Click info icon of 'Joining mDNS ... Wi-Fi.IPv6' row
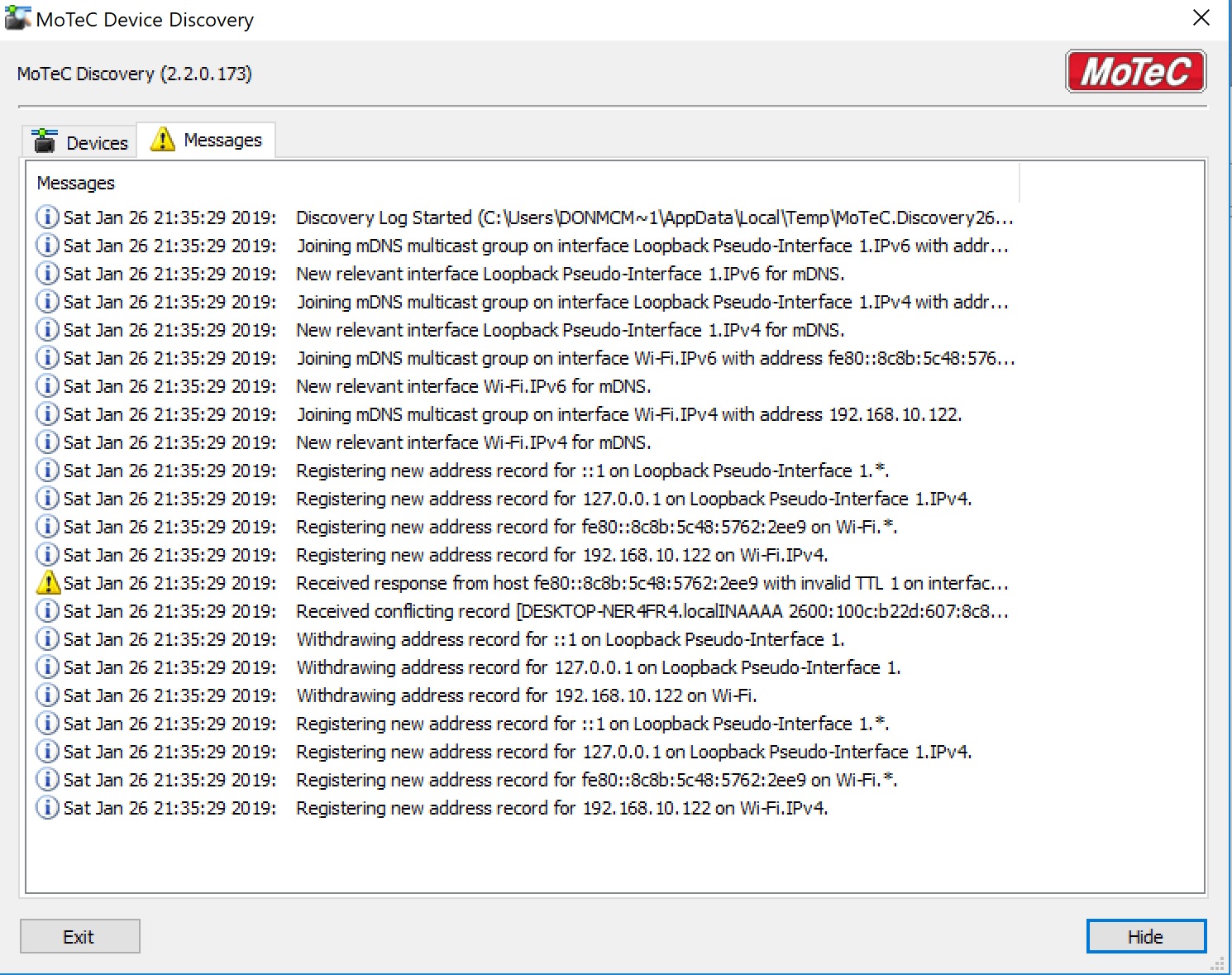The width and height of the screenshot is (1232, 975). (x=47, y=357)
